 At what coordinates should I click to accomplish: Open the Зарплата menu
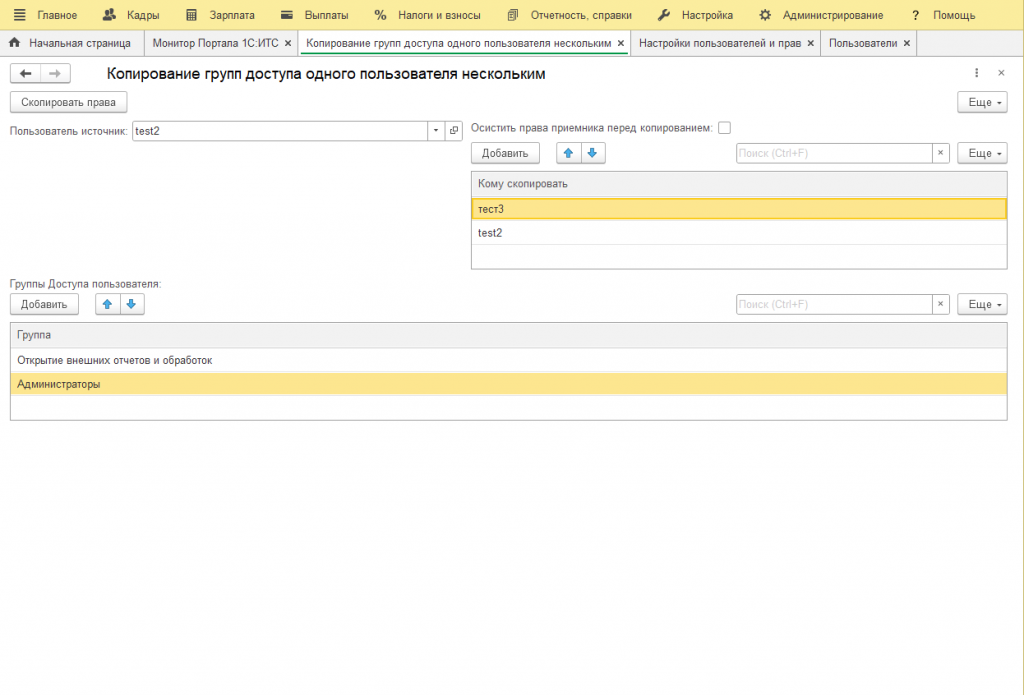(x=232, y=15)
